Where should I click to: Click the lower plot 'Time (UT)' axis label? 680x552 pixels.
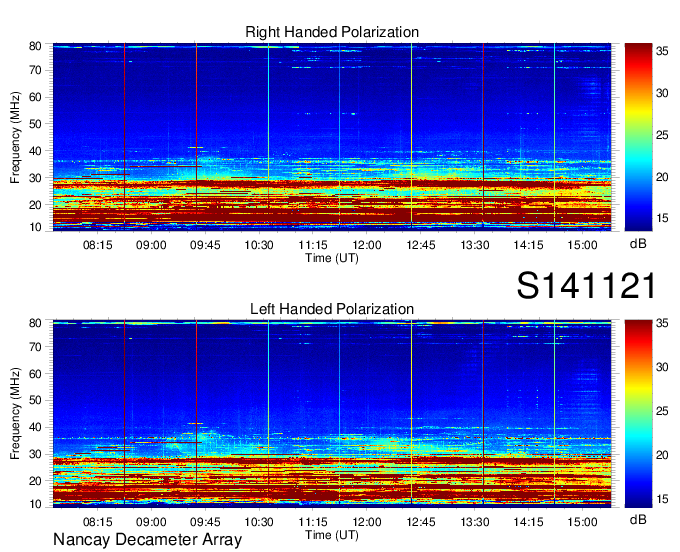(x=332, y=535)
